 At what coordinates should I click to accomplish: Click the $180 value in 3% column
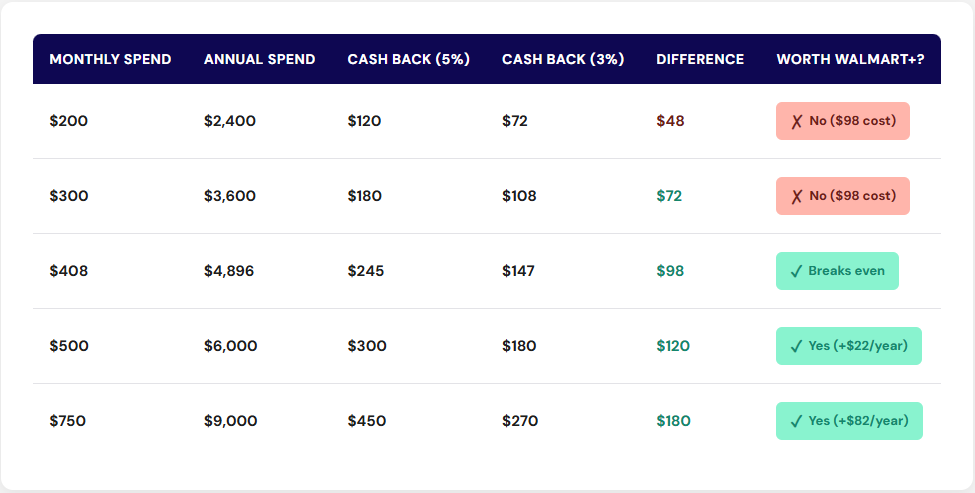[x=519, y=346]
